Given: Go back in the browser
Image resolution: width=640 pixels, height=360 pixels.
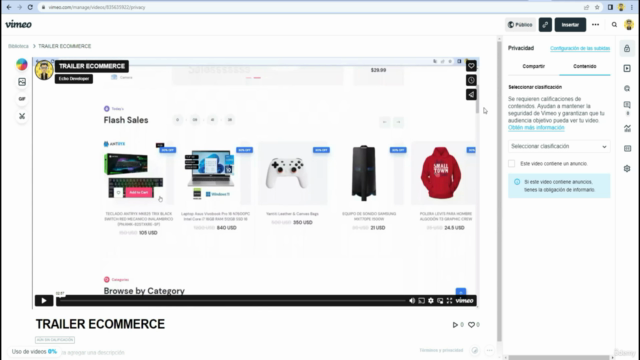Looking at the screenshot, I should click(9, 7).
